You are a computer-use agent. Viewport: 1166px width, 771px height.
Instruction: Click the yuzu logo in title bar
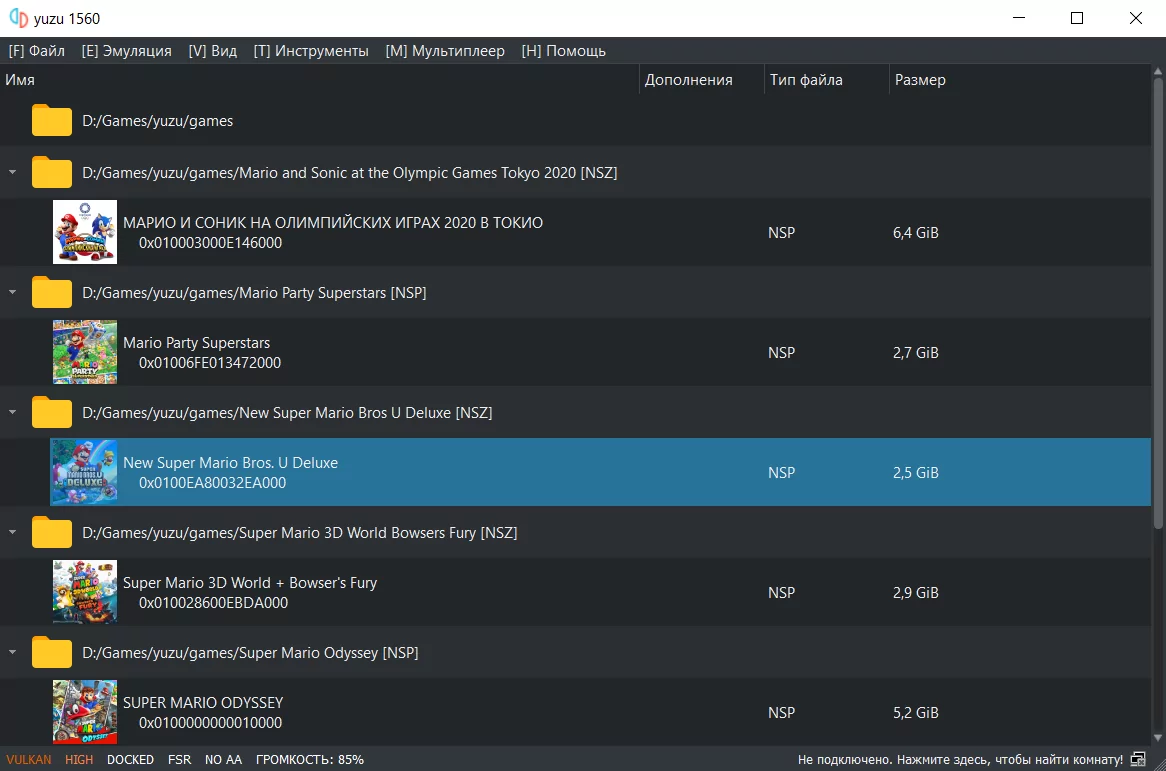(x=18, y=18)
